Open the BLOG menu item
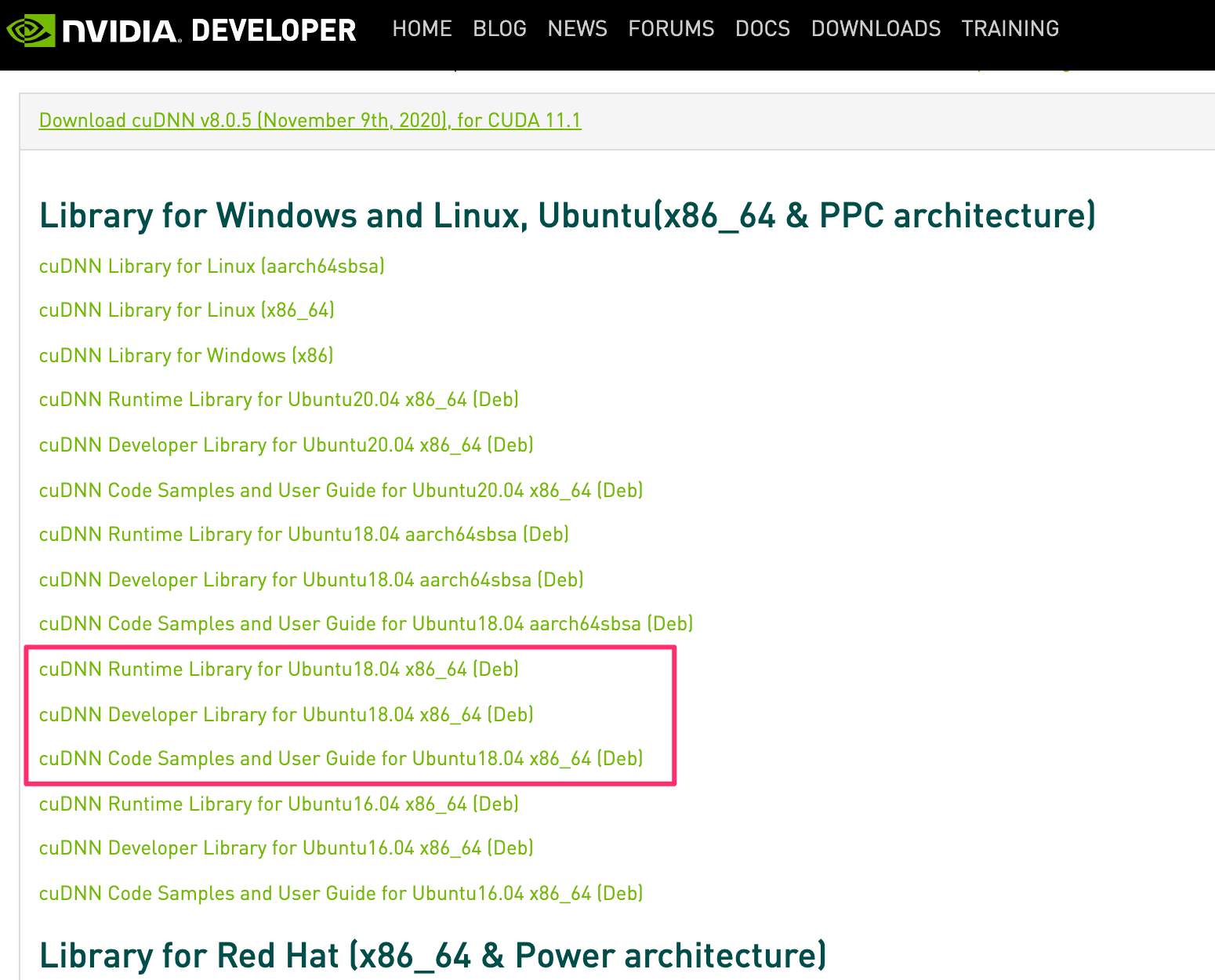1215x980 pixels. coord(499,29)
